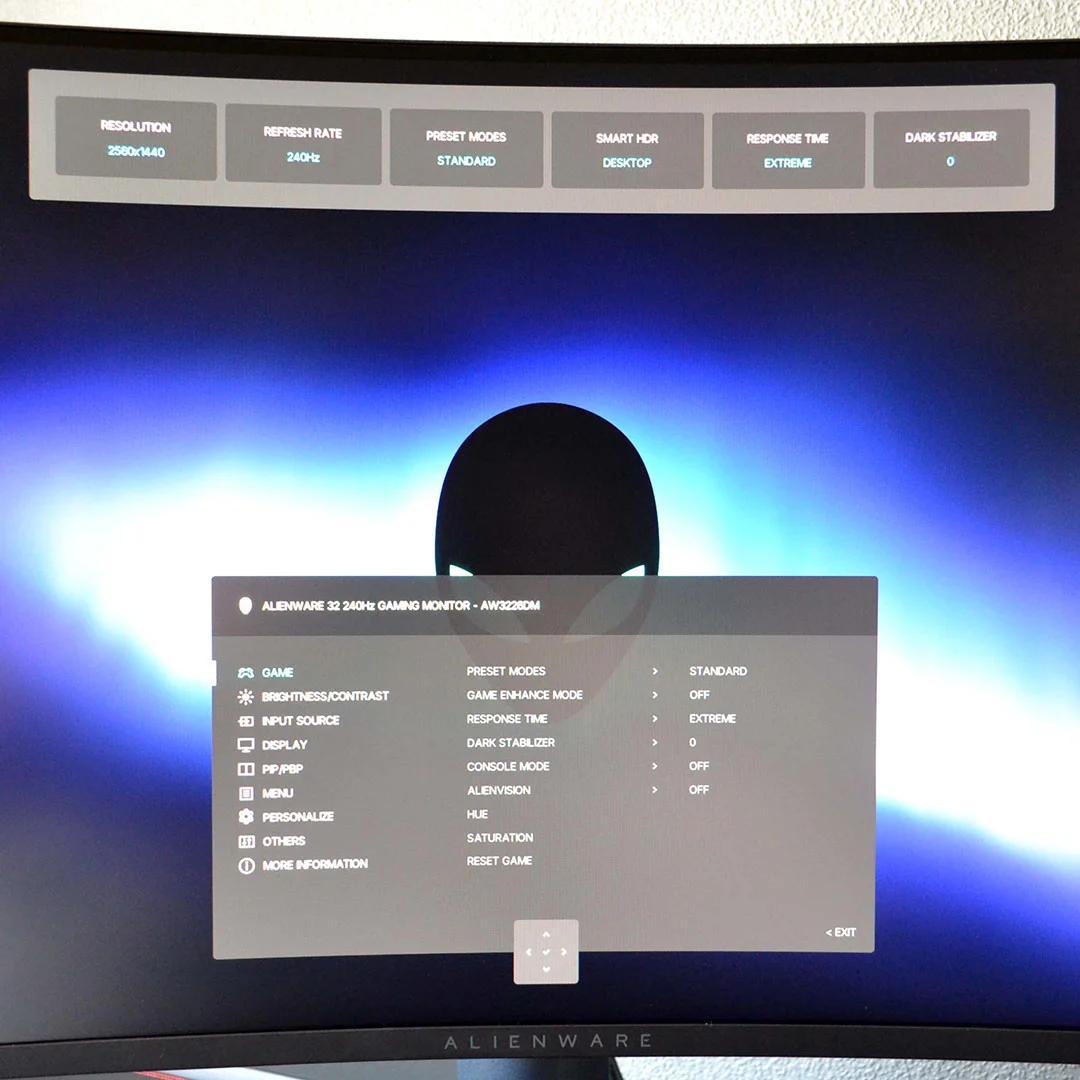Click the Console Mode OFF value
Screen dimensions: 1080x1080
699,766
